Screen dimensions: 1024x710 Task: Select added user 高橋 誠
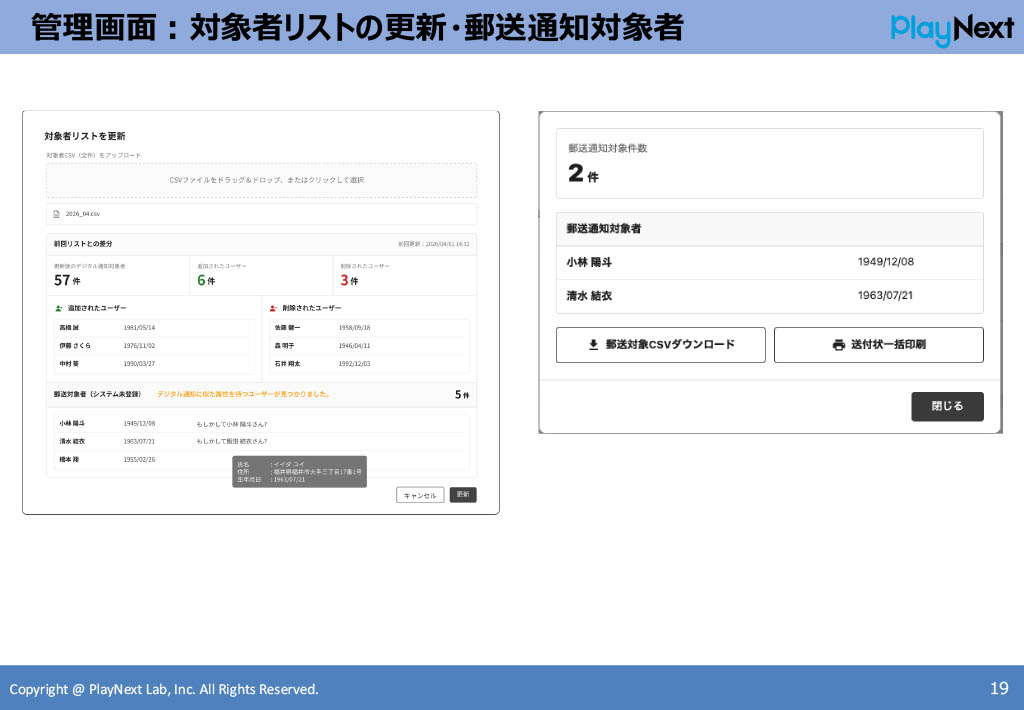(x=69, y=328)
